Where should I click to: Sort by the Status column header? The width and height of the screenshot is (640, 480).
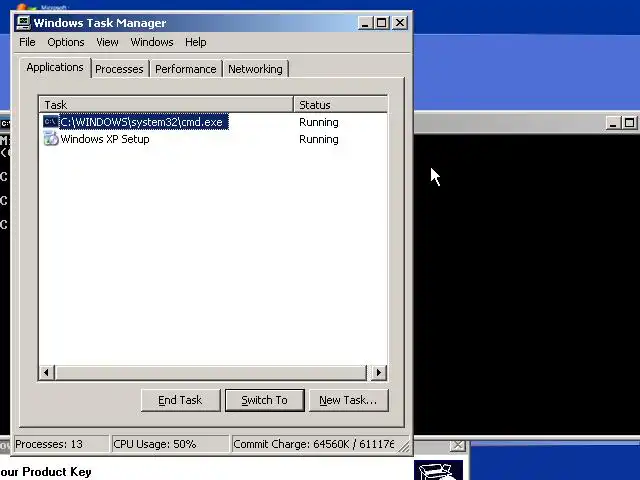coord(340,105)
